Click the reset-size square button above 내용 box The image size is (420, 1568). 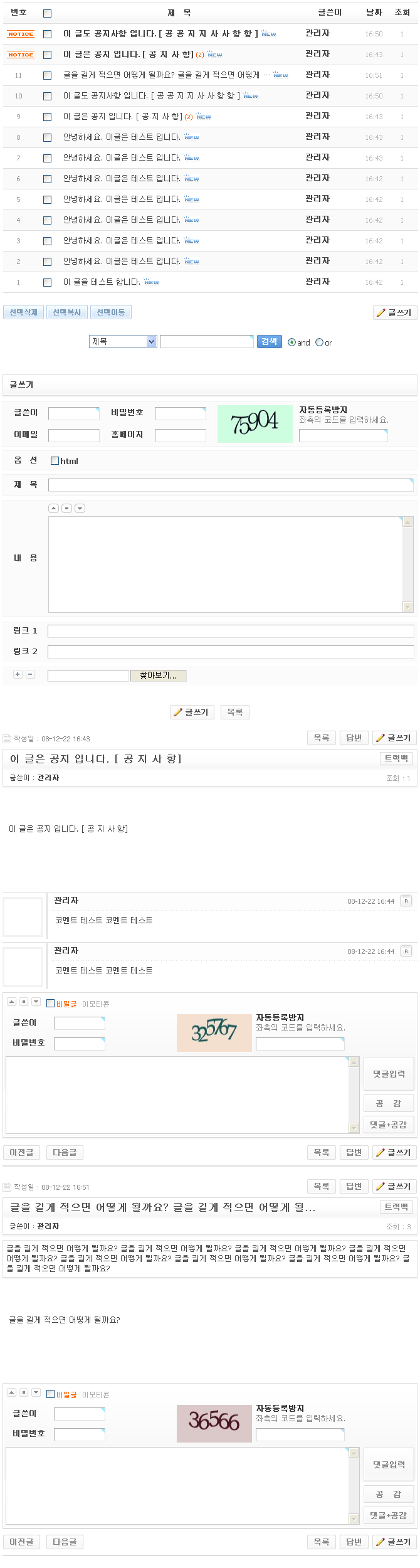pyautogui.click(x=66, y=508)
